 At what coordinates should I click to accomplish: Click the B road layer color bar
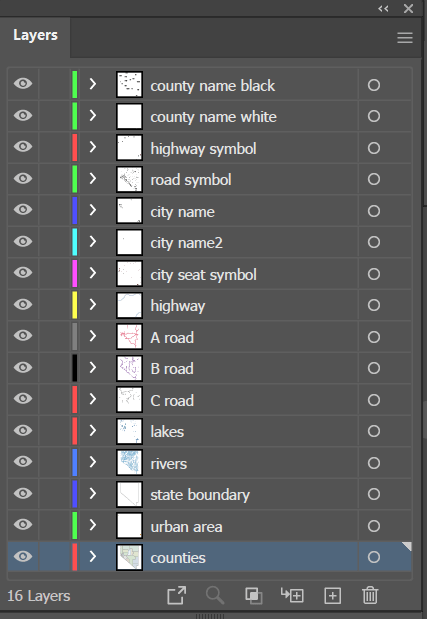(x=75, y=368)
